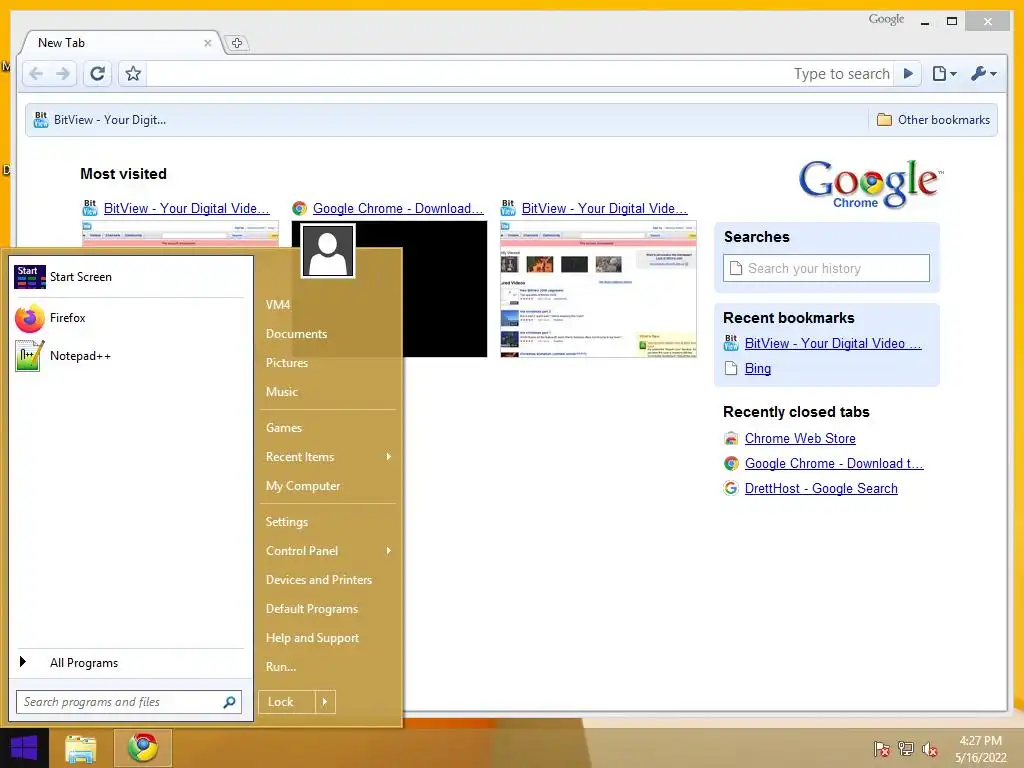Viewport: 1024px width, 768px height.
Task: Bookmark this page with the star icon
Action: coord(133,74)
